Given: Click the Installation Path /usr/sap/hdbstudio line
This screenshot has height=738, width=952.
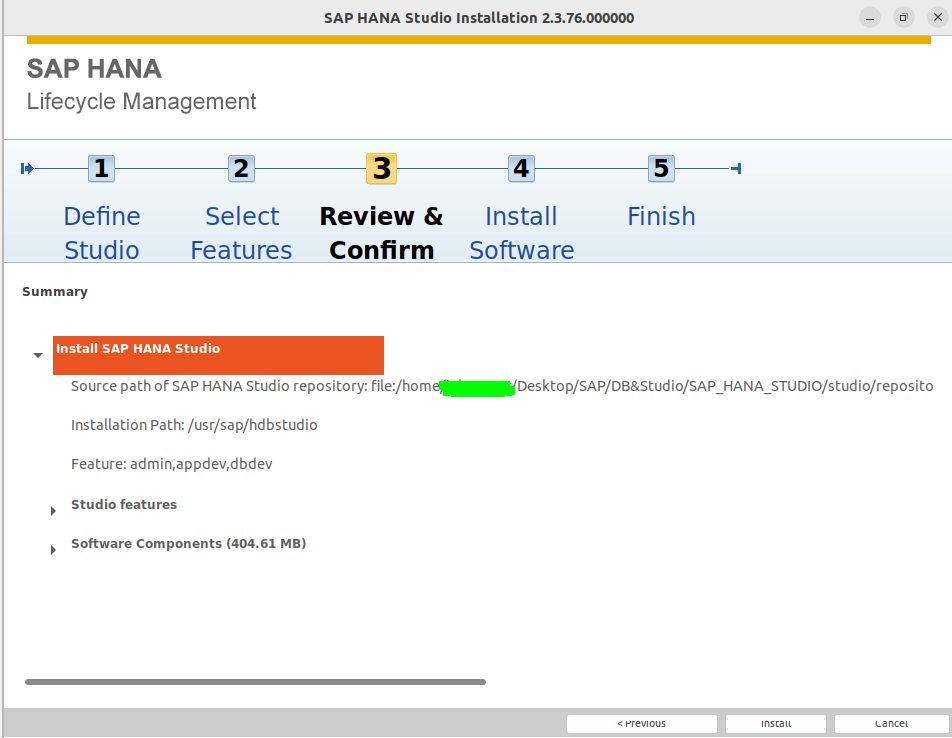Looking at the screenshot, I should (194, 425).
